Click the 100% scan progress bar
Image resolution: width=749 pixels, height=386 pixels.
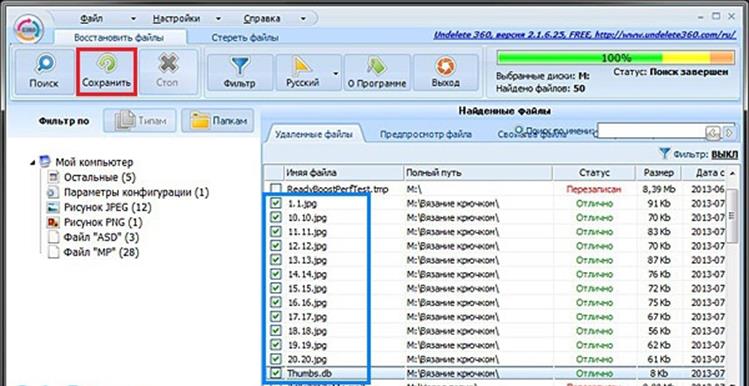pos(615,58)
